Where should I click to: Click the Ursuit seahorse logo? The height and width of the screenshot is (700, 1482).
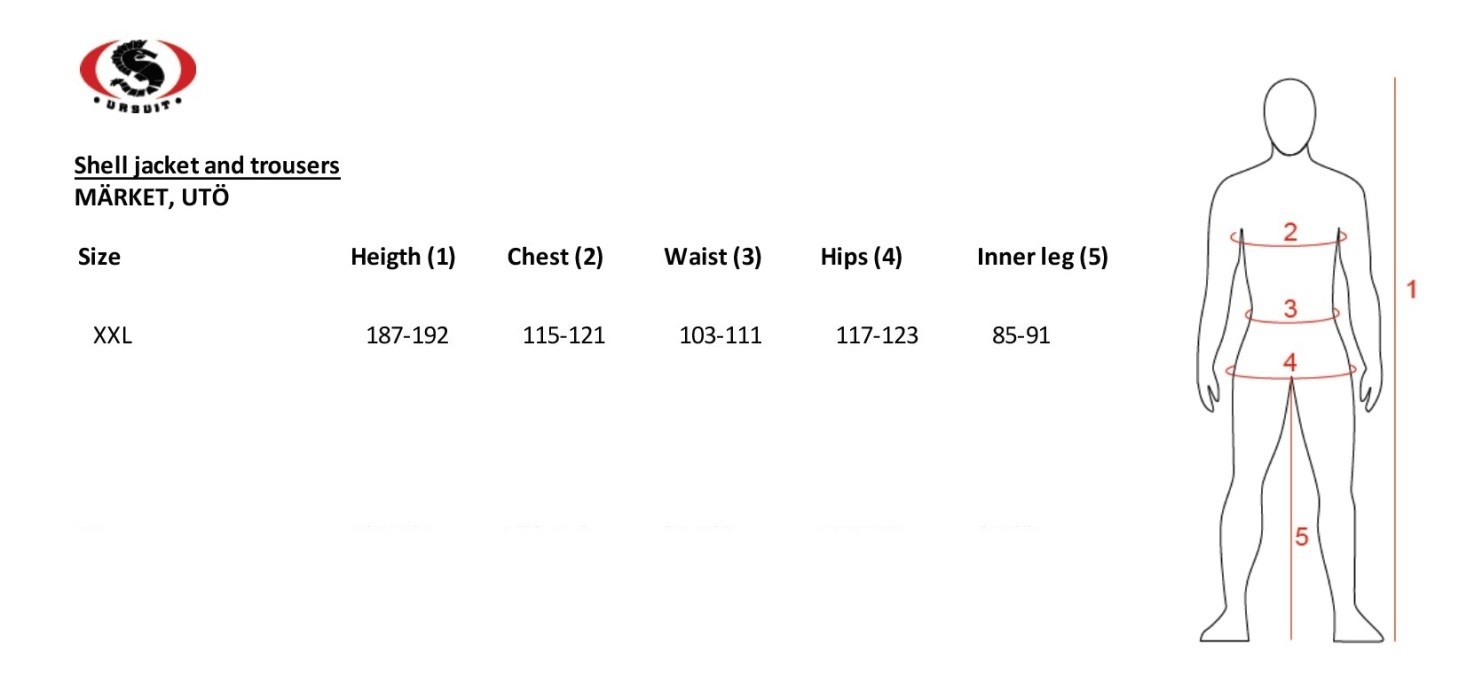(138, 77)
